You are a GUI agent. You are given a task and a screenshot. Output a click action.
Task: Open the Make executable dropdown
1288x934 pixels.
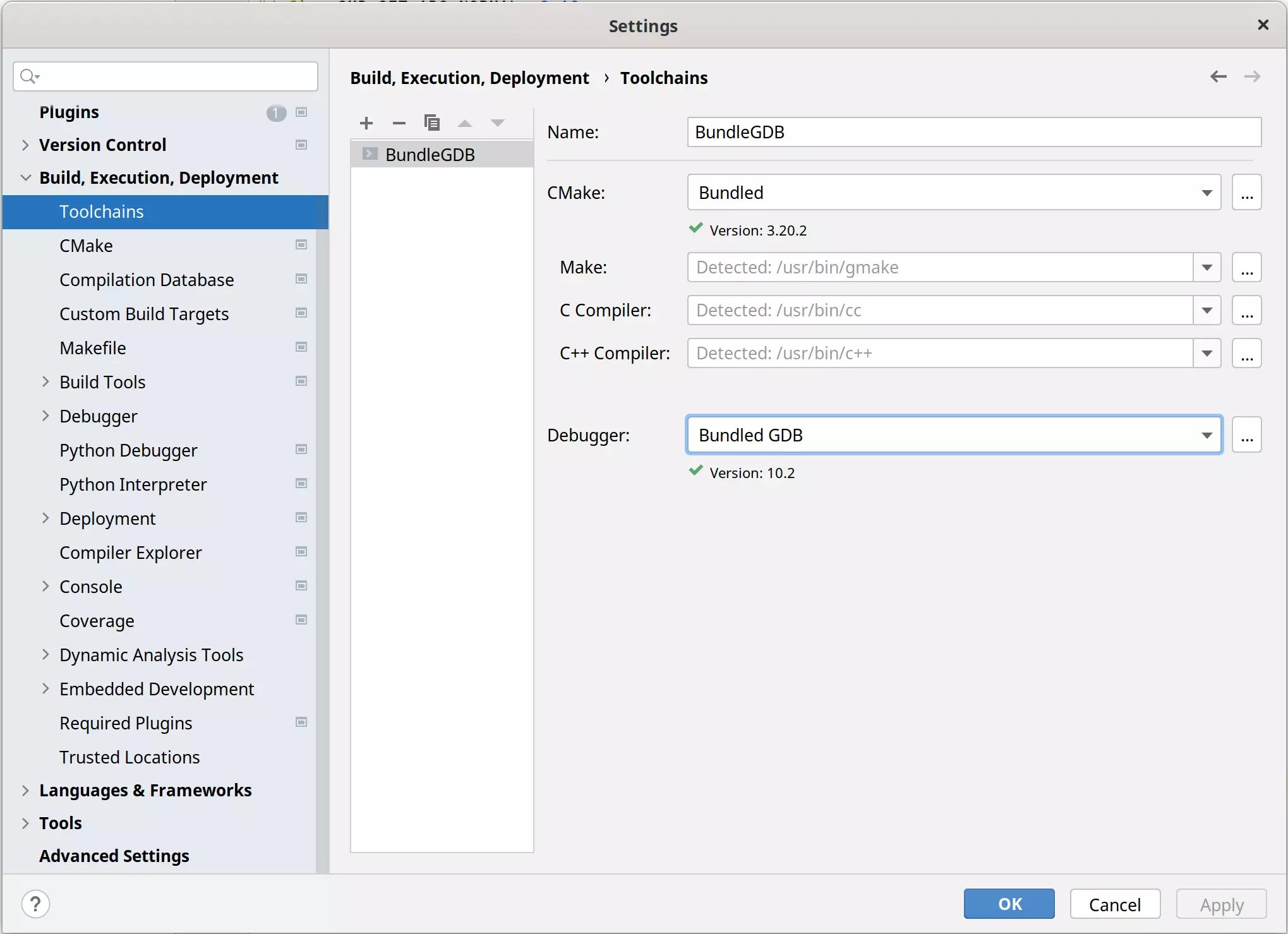pyautogui.click(x=1207, y=267)
